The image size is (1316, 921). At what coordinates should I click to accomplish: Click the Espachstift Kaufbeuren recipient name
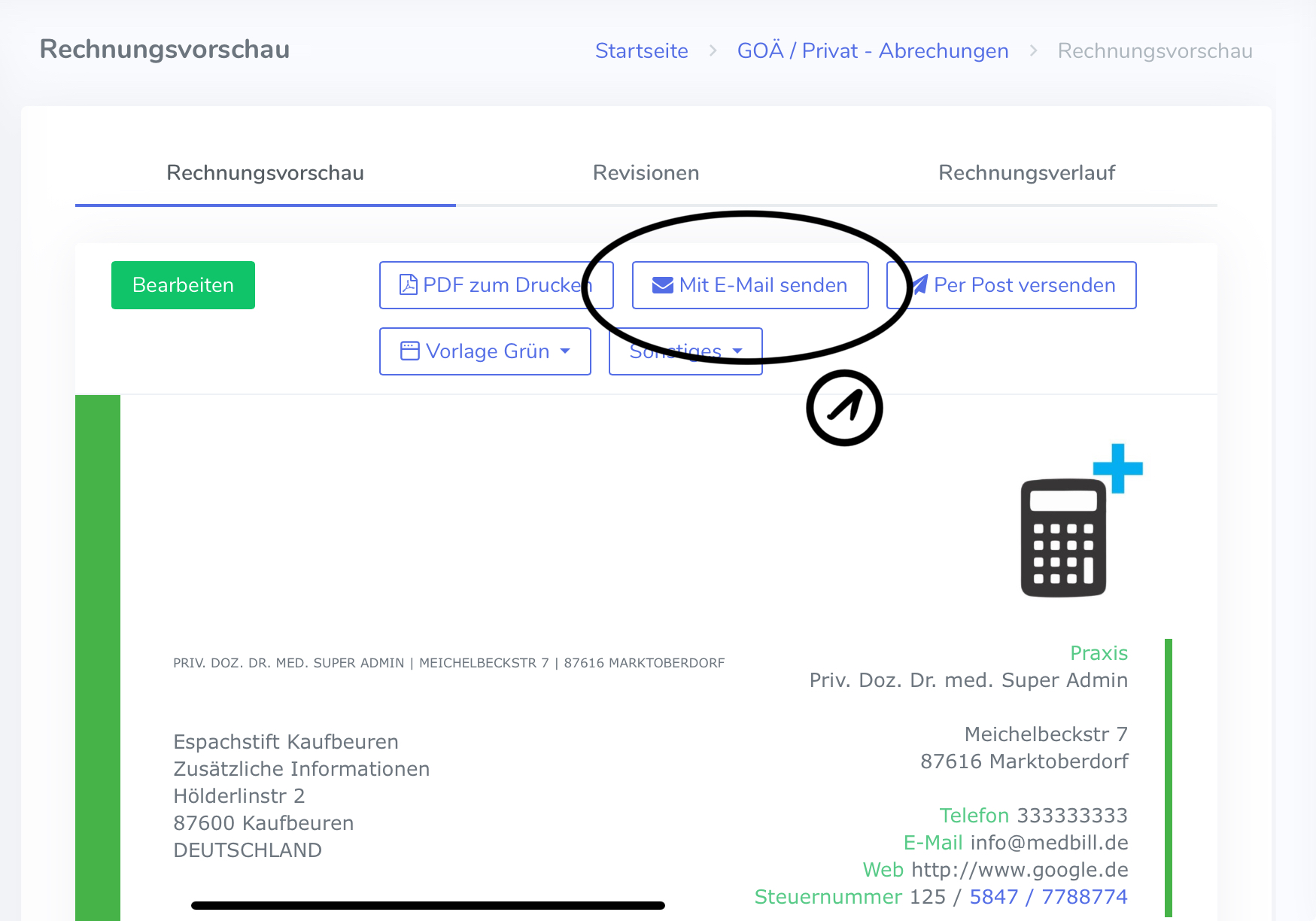286,742
